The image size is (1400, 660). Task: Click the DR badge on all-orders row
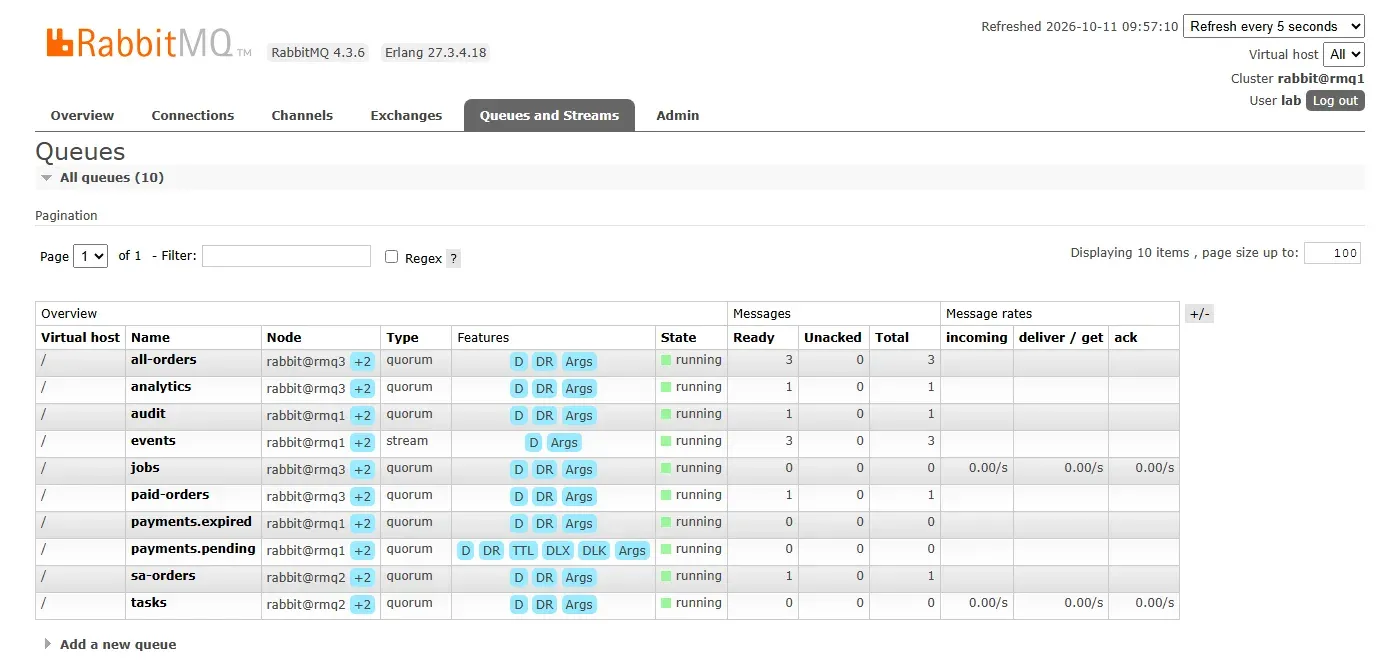coord(544,361)
